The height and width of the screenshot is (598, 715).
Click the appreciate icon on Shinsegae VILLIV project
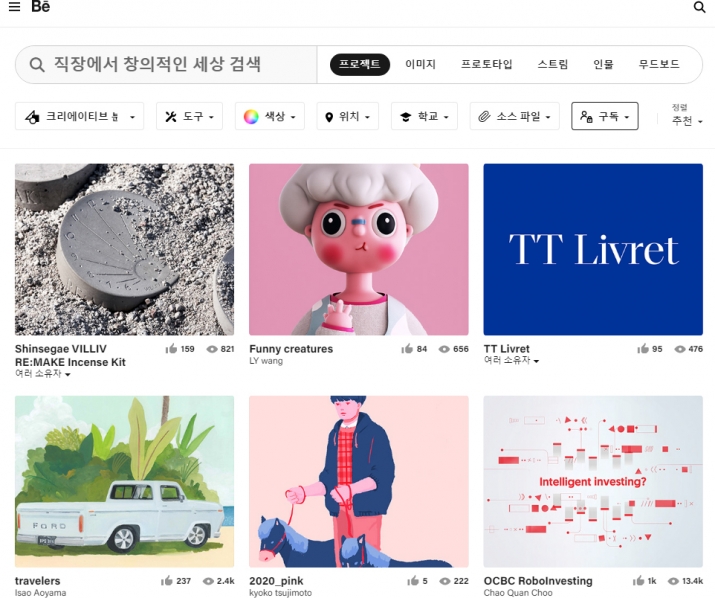click(x=171, y=349)
